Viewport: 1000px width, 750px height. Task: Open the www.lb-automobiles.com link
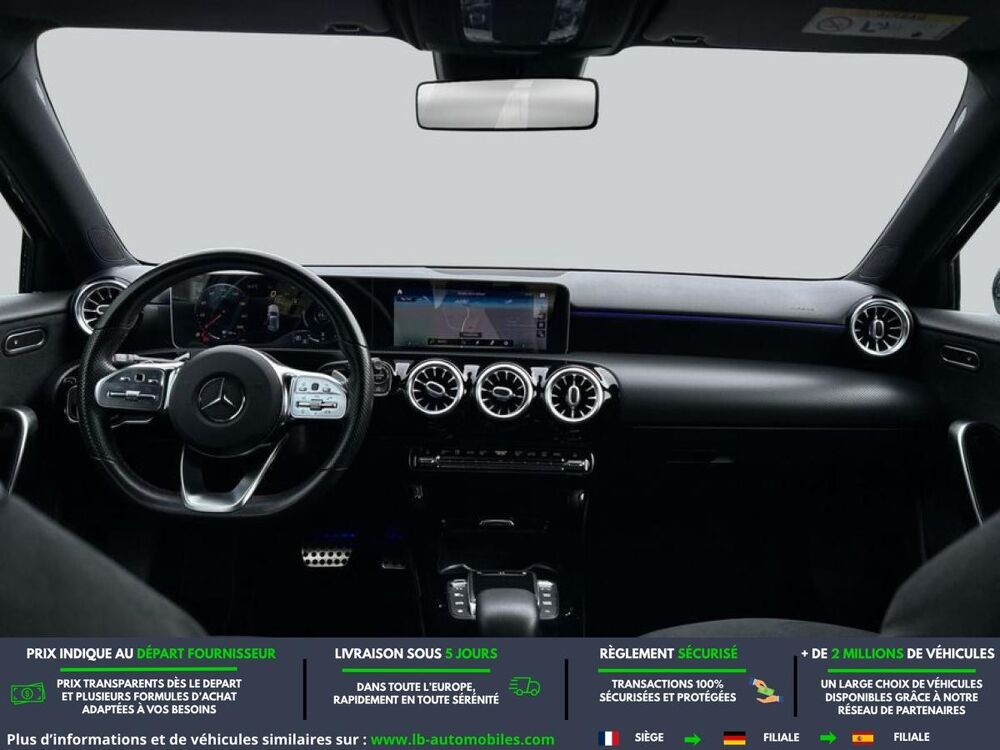click(462, 740)
